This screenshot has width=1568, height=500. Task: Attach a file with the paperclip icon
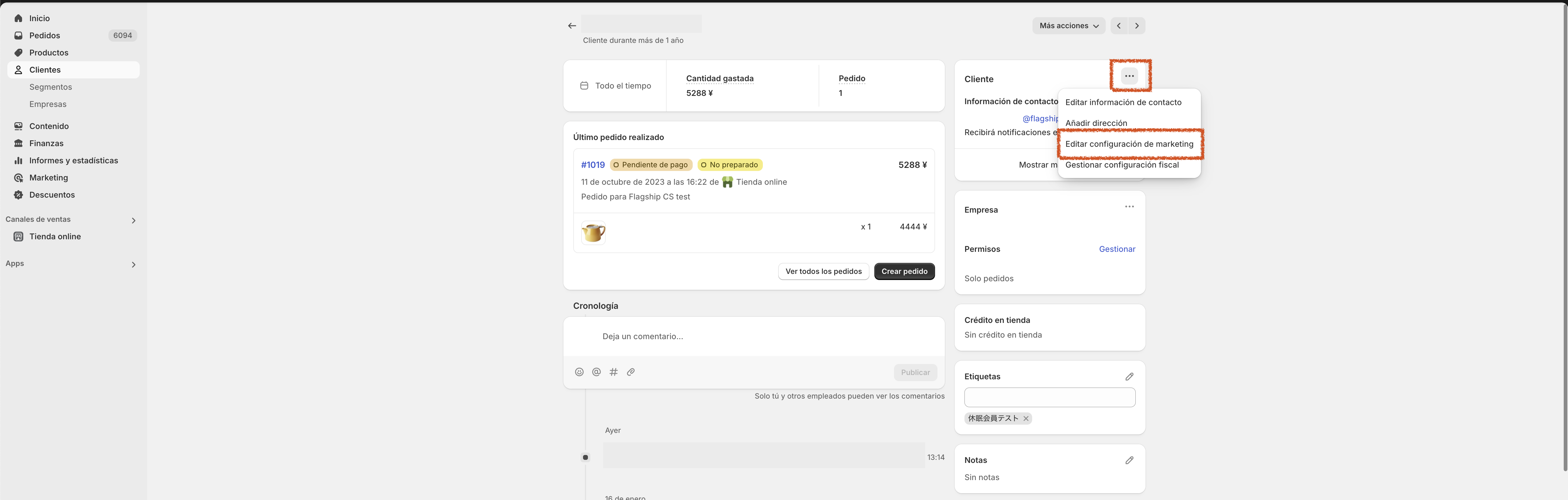[x=631, y=372]
